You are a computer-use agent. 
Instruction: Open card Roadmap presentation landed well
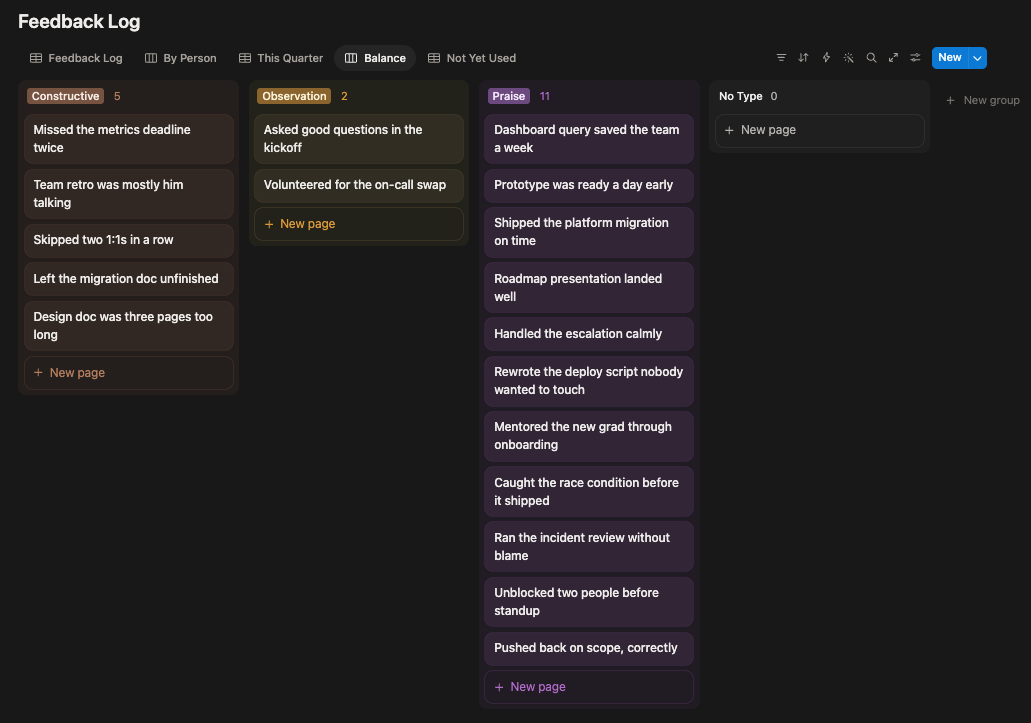(x=589, y=288)
